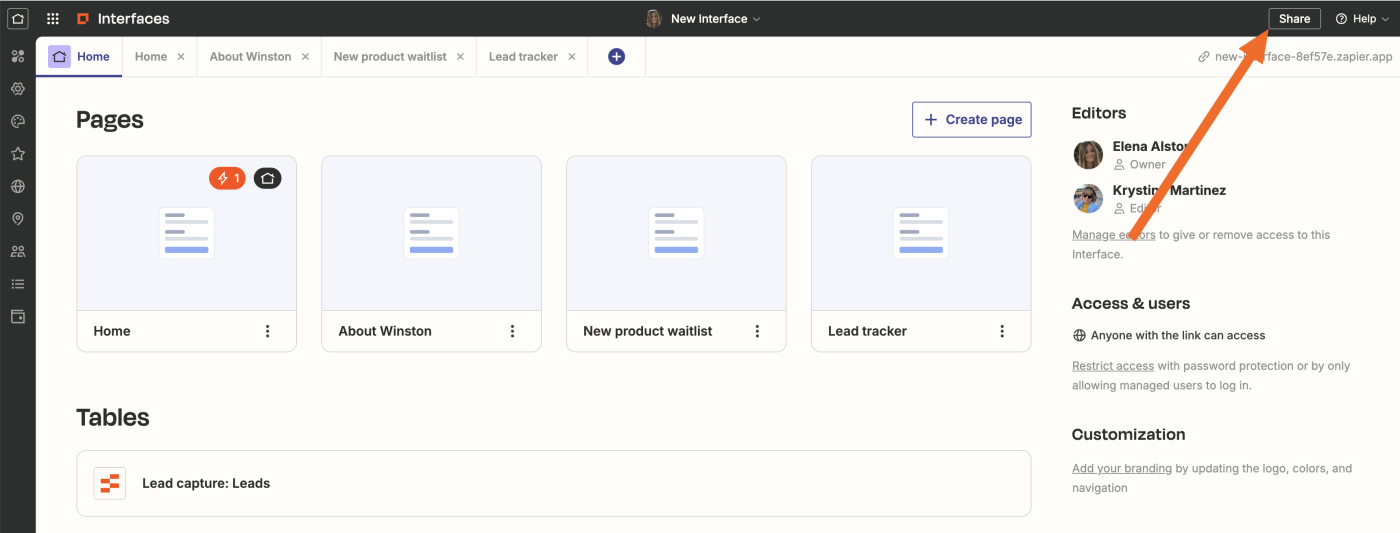The height and width of the screenshot is (533, 1400).
Task: Click the wallet icon in left sidebar
Action: click(17, 316)
